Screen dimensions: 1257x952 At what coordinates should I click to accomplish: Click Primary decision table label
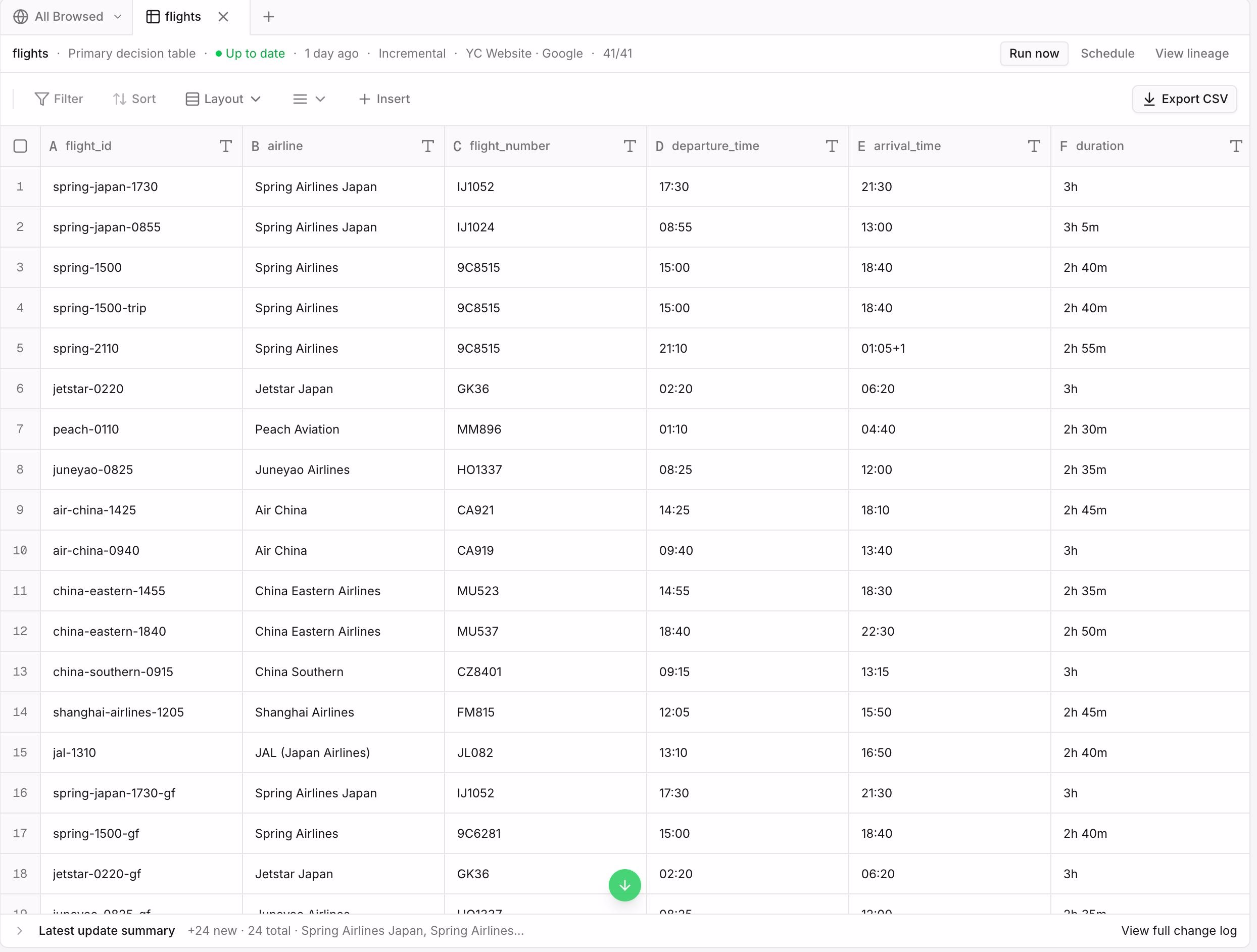[x=132, y=54]
